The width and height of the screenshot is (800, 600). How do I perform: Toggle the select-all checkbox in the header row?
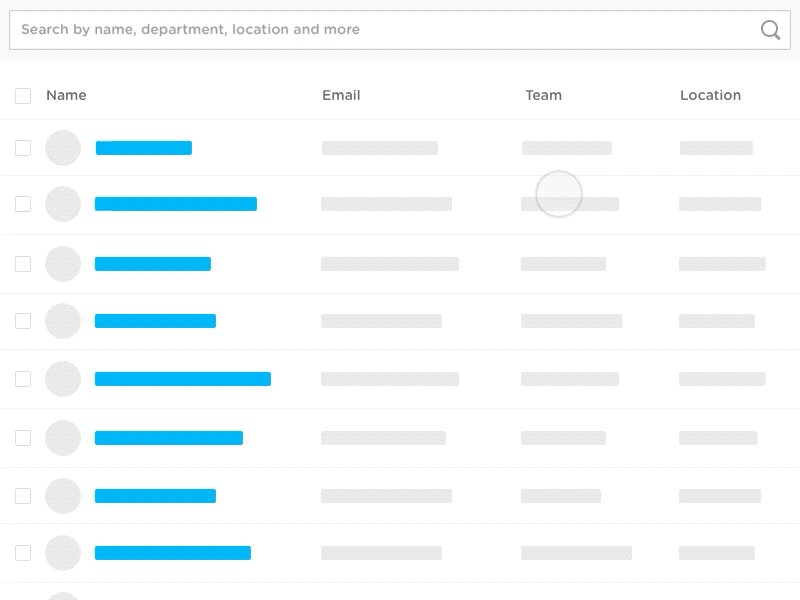coord(22,95)
